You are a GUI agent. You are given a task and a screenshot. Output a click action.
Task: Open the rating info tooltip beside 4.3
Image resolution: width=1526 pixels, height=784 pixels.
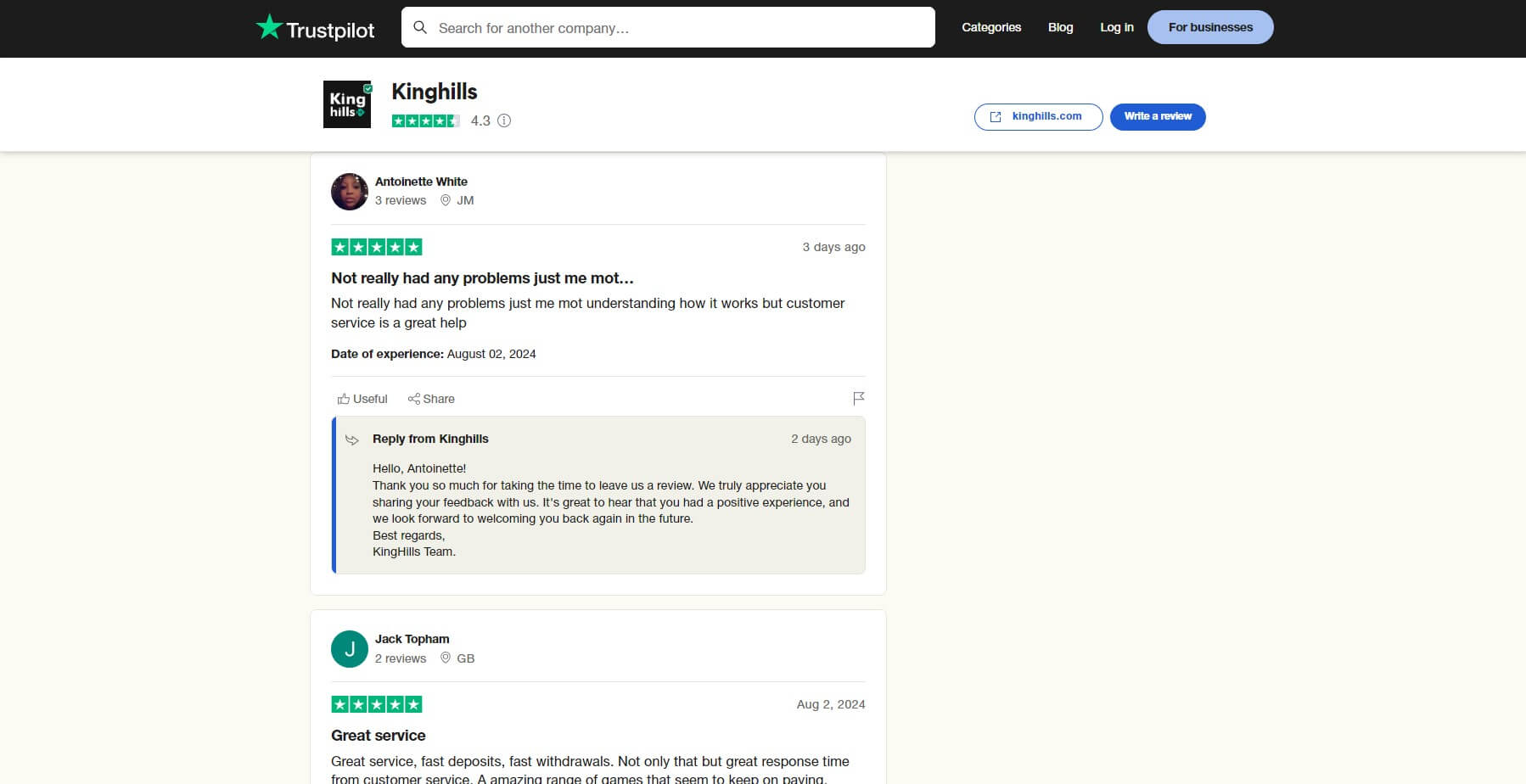[x=504, y=120]
